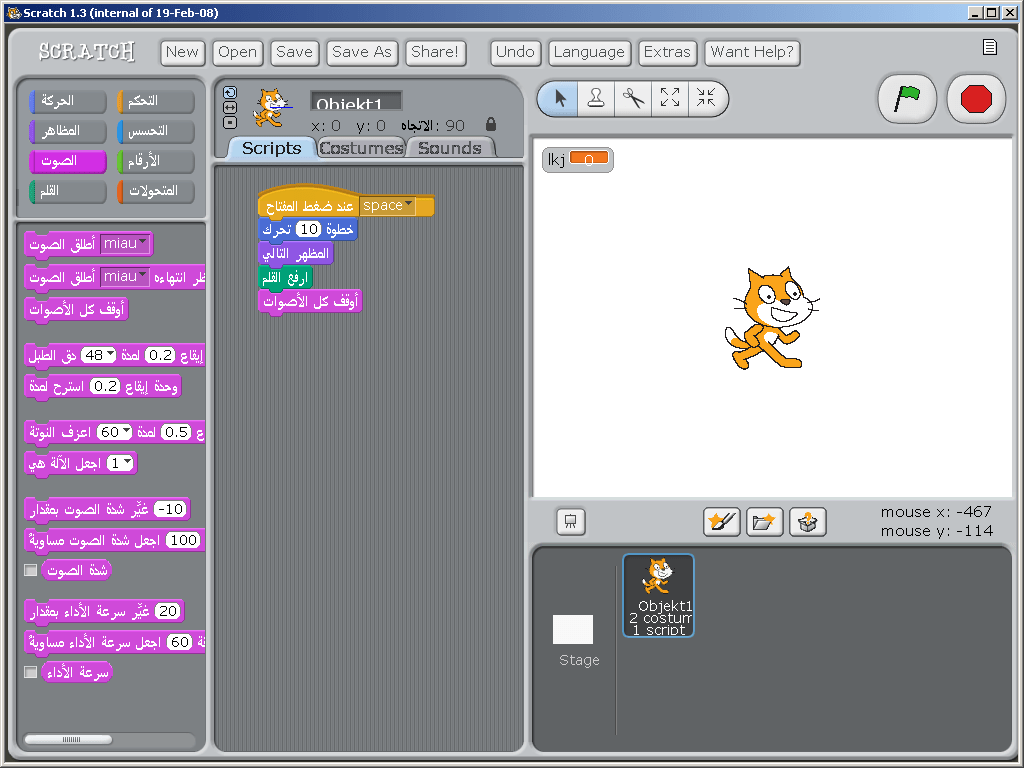Switch to the Sounds tab
The height and width of the screenshot is (768, 1024).
pos(449,148)
